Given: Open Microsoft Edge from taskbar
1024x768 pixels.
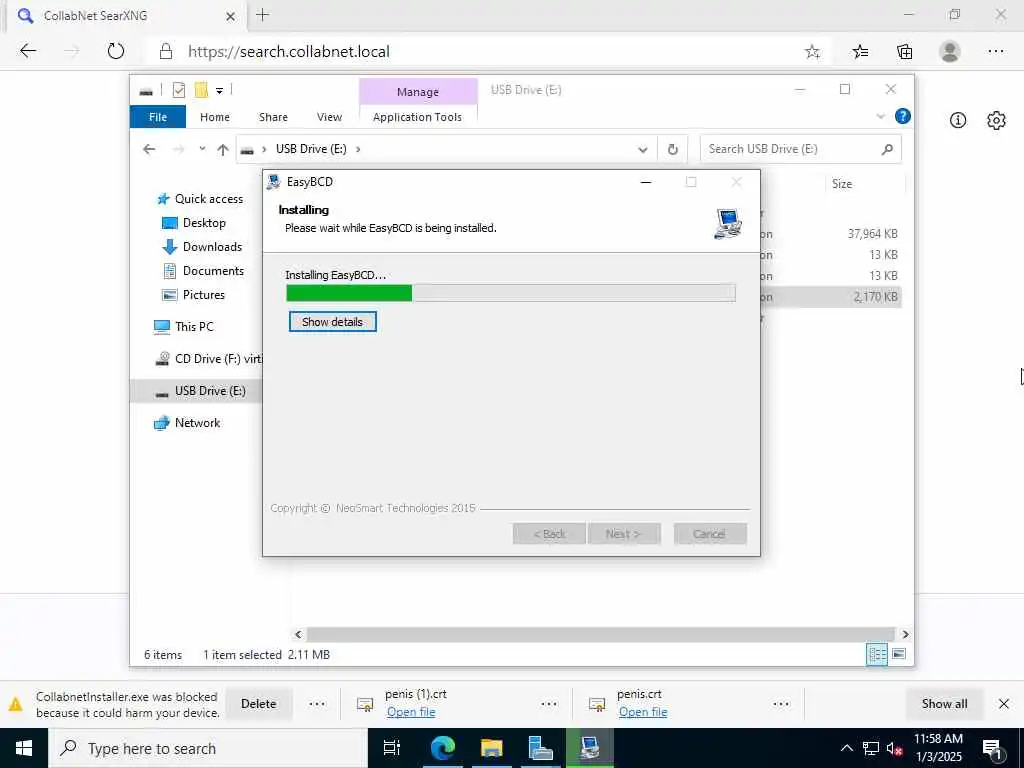Looking at the screenshot, I should pos(442,748).
